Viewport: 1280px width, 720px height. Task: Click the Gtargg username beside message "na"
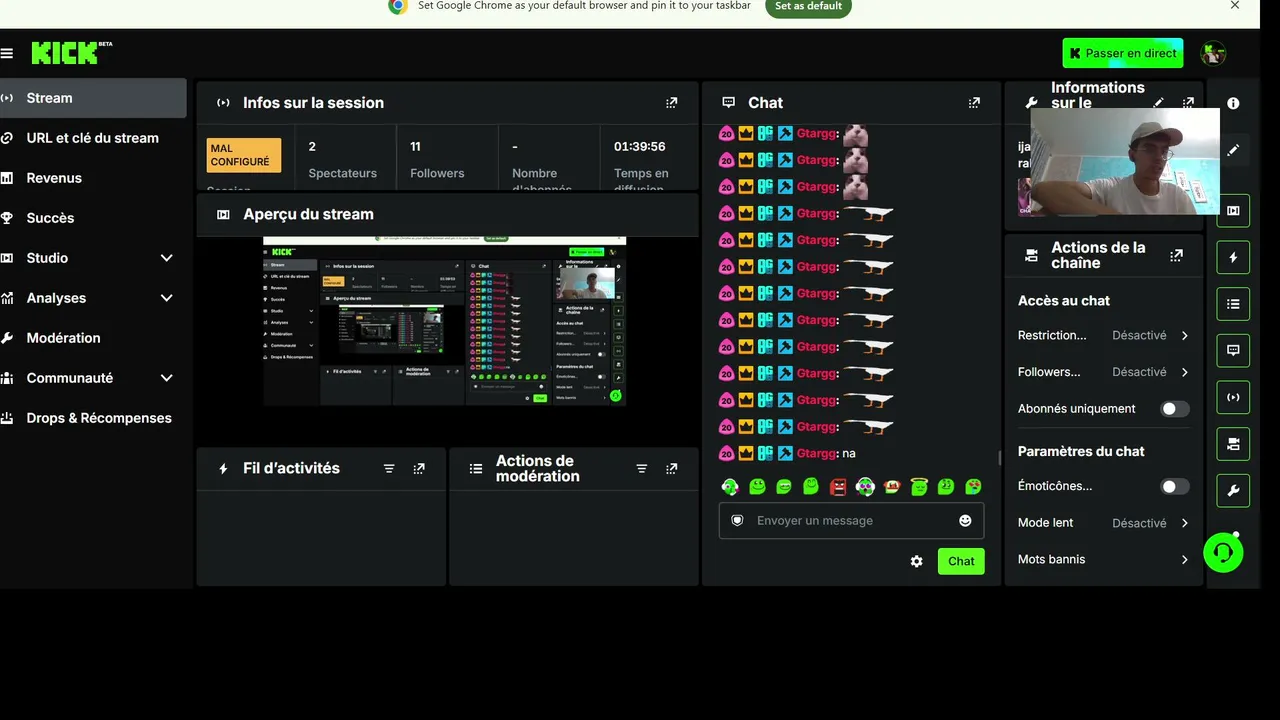point(818,453)
